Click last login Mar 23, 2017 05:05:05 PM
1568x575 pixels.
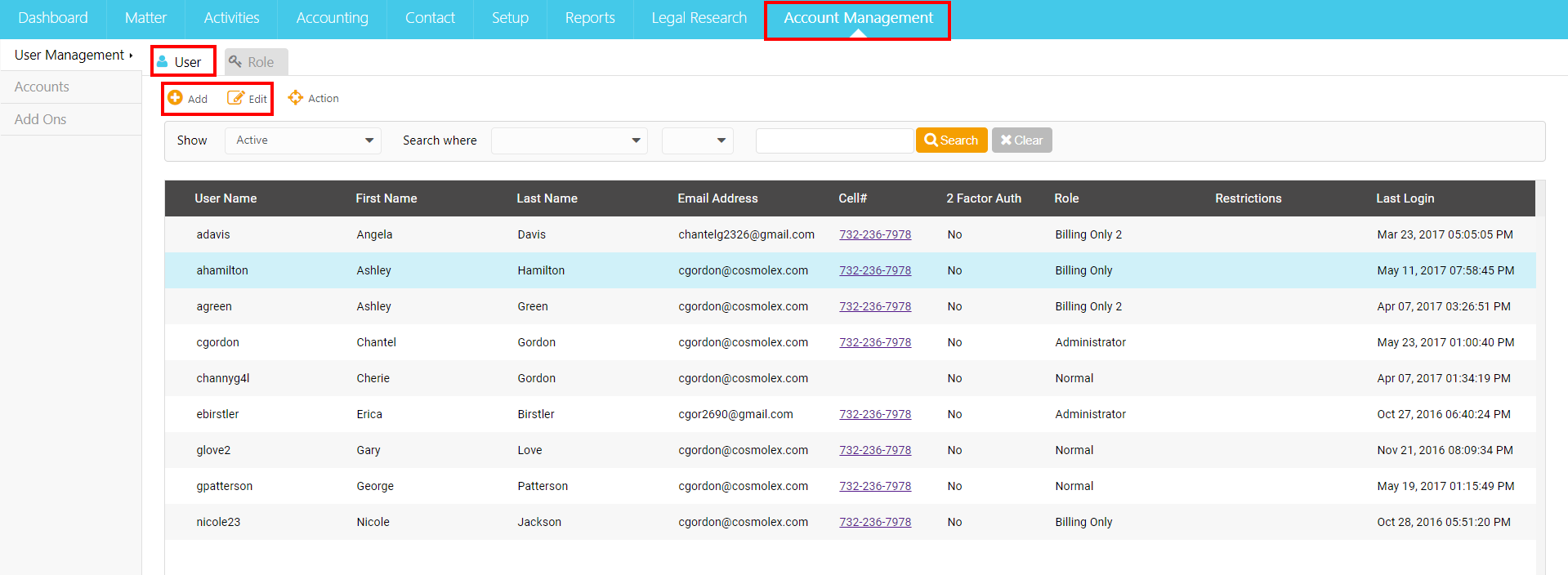(x=1445, y=234)
